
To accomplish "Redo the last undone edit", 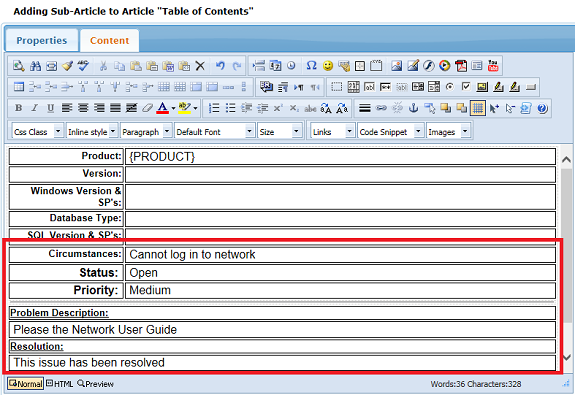I will click(237, 66).
